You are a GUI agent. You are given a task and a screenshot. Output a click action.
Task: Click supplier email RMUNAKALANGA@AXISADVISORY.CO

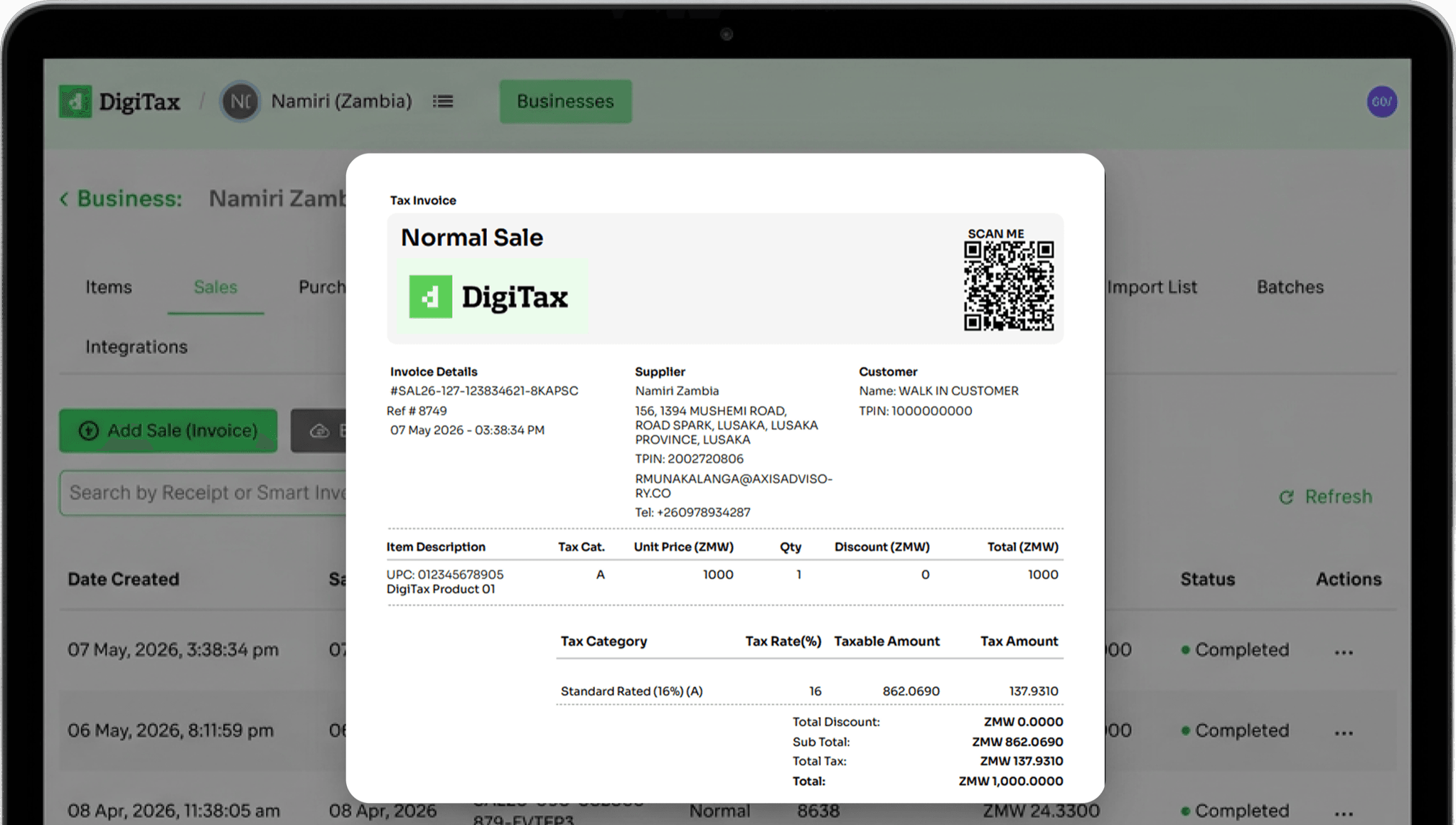[x=734, y=486]
